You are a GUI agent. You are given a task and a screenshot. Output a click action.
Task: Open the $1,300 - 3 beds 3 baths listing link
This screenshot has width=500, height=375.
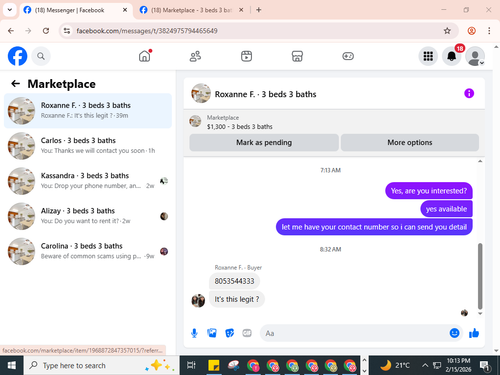click(x=239, y=127)
